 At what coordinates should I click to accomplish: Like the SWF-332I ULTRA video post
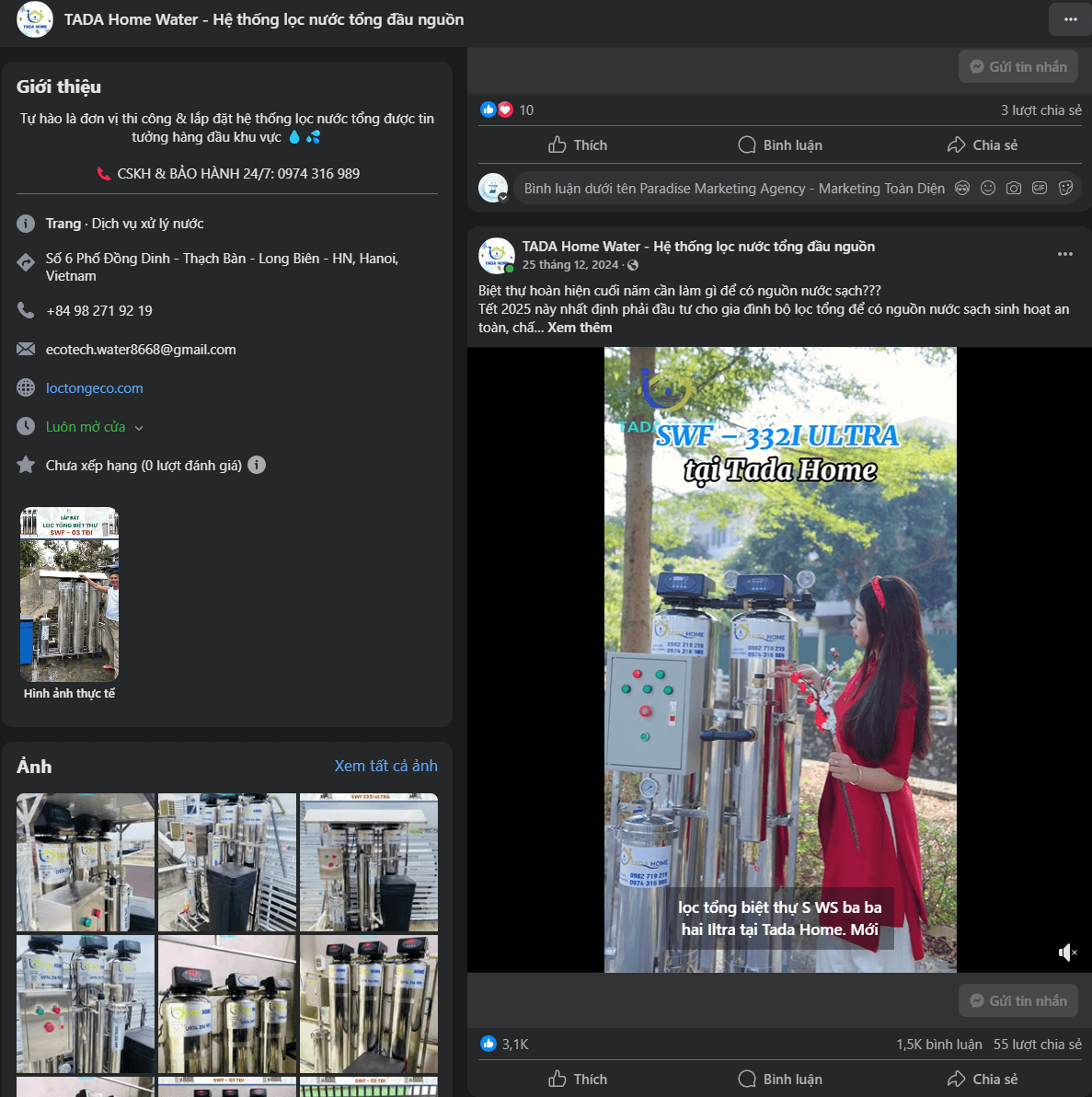click(578, 1079)
